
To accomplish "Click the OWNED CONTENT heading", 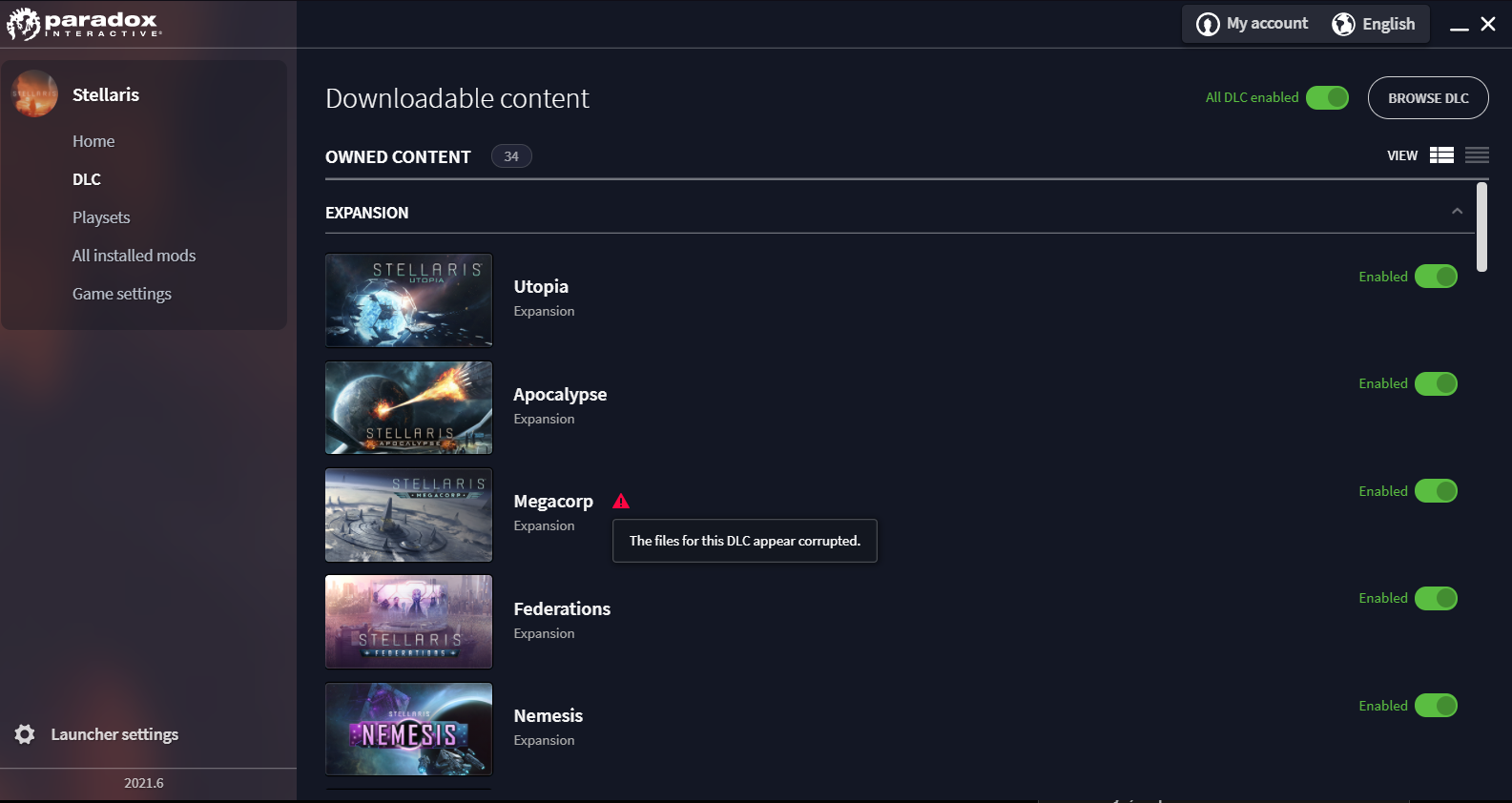I will [x=398, y=157].
